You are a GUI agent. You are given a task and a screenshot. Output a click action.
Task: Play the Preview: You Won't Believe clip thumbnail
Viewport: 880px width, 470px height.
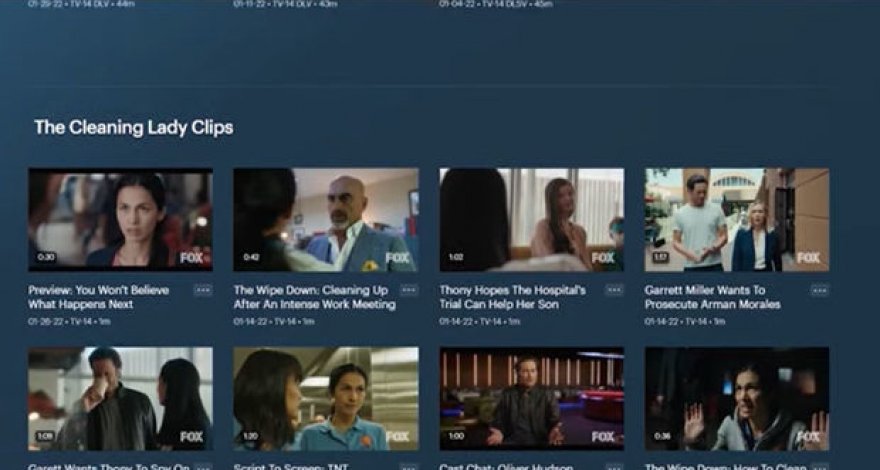(x=120, y=219)
